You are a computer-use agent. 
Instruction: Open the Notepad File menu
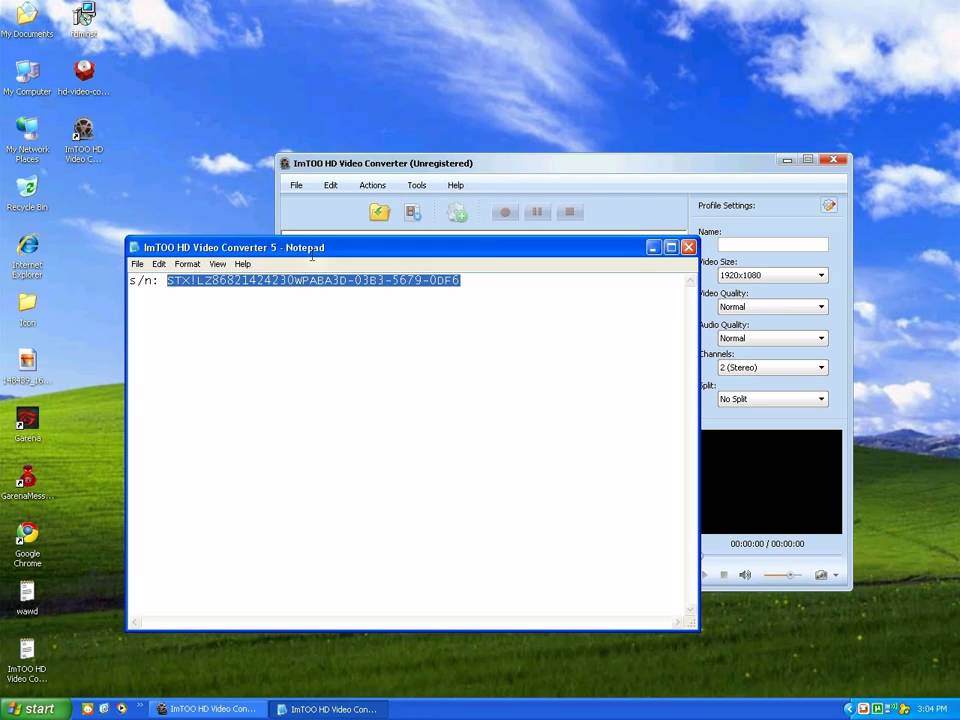coord(137,264)
